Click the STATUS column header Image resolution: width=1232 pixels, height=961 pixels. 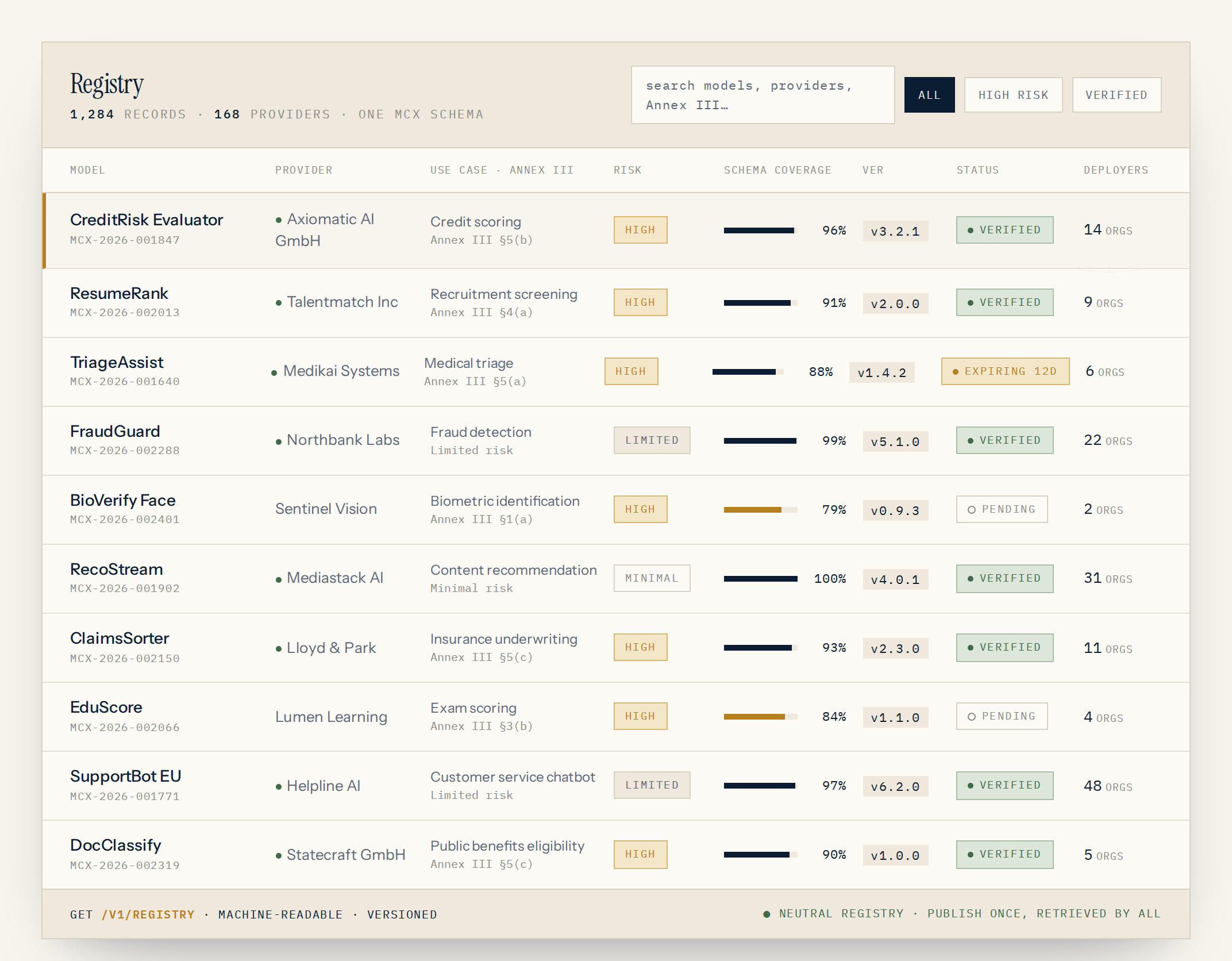[977, 170]
